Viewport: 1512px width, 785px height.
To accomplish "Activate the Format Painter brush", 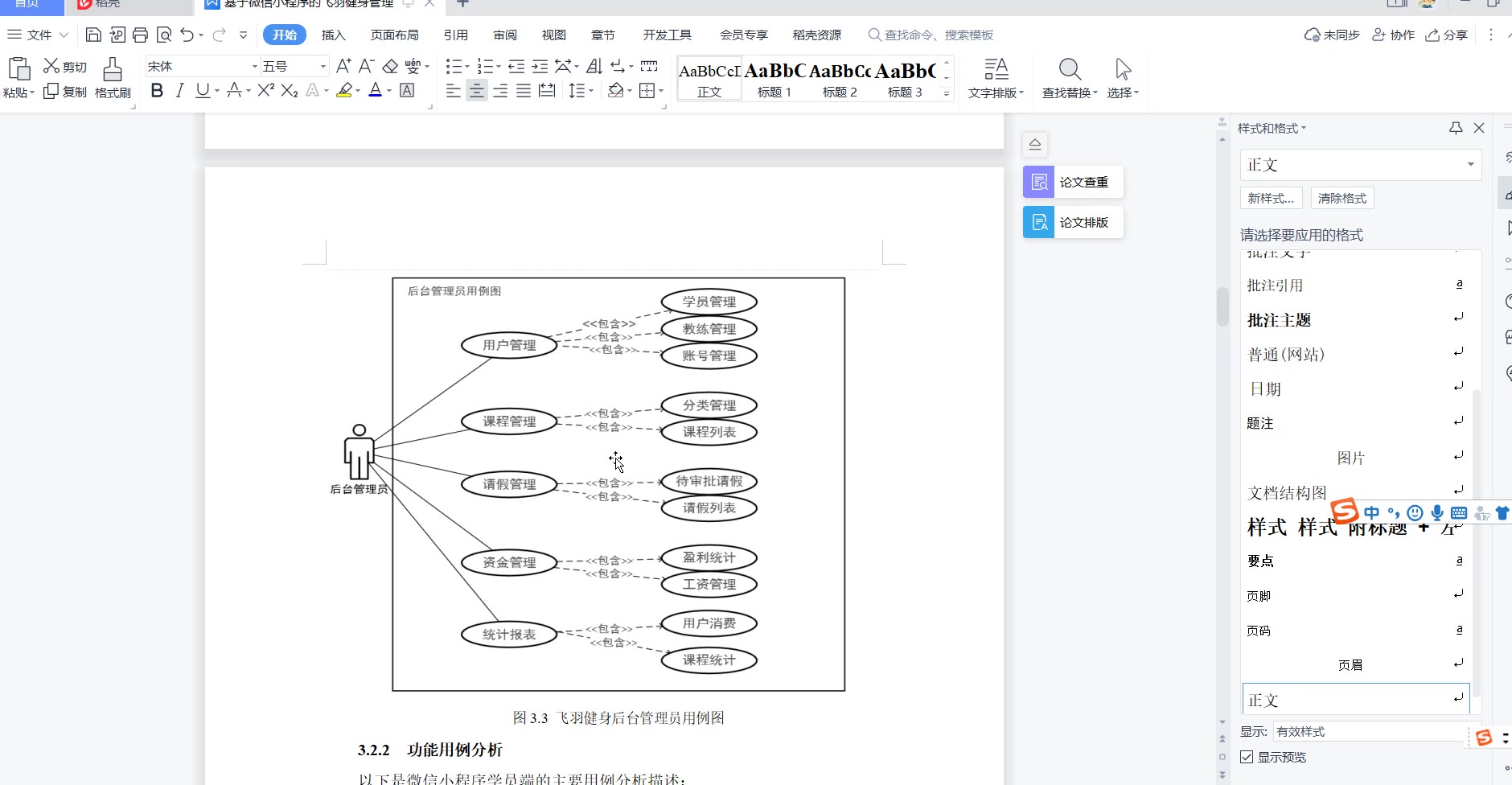I will pyautogui.click(x=113, y=78).
